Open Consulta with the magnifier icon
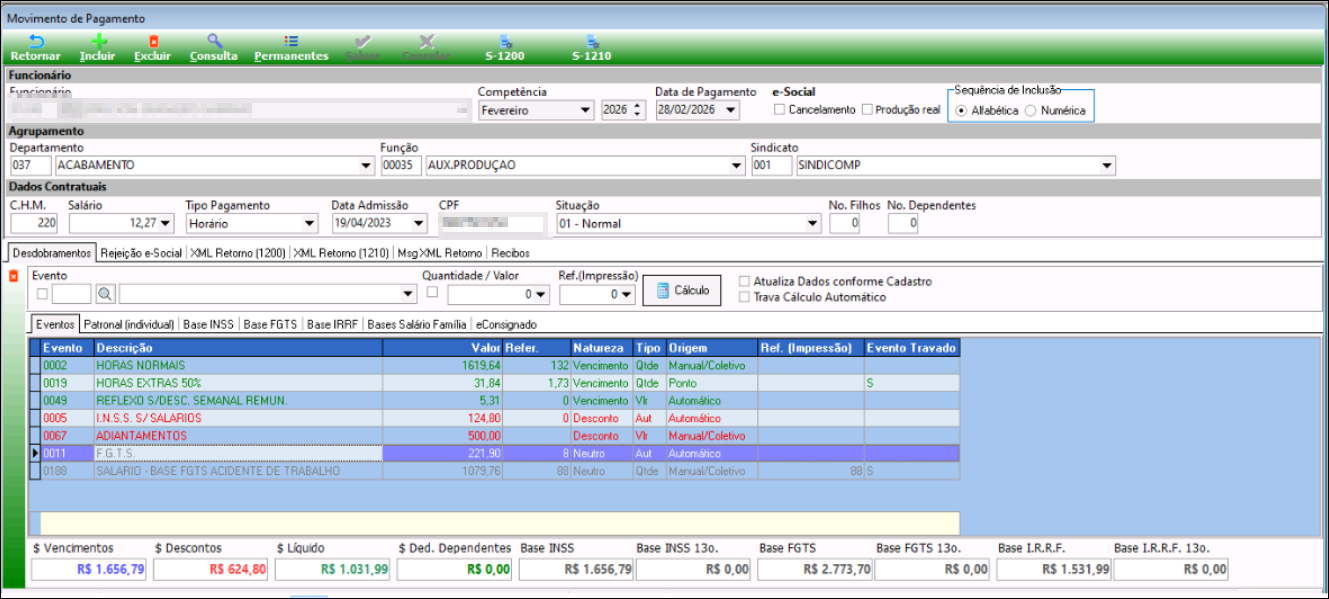 click(x=213, y=42)
